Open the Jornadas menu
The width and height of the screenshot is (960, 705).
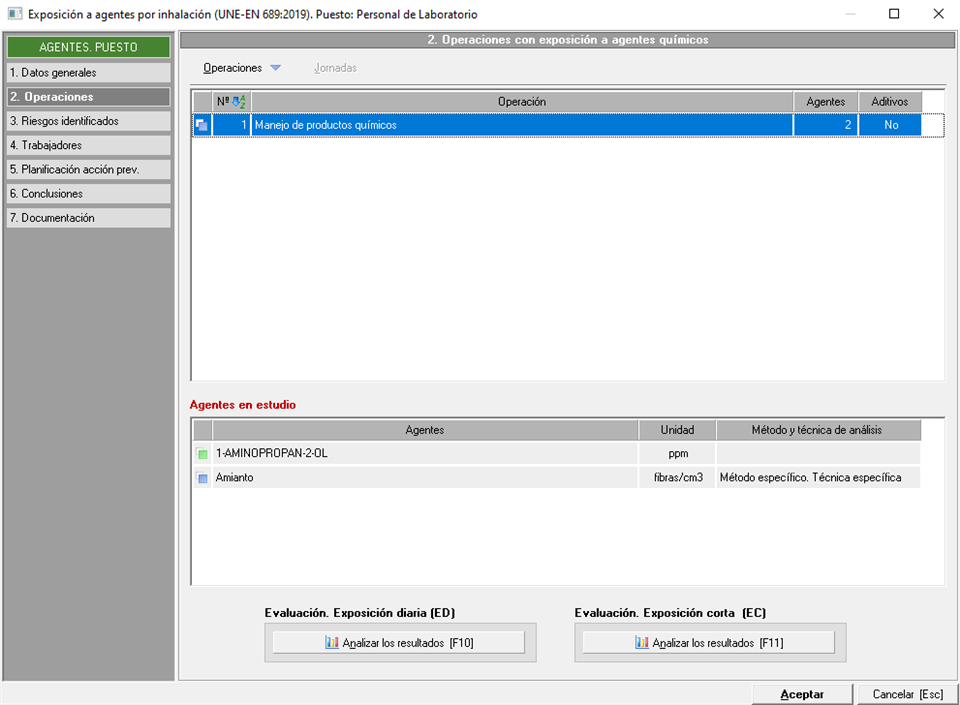(335, 68)
